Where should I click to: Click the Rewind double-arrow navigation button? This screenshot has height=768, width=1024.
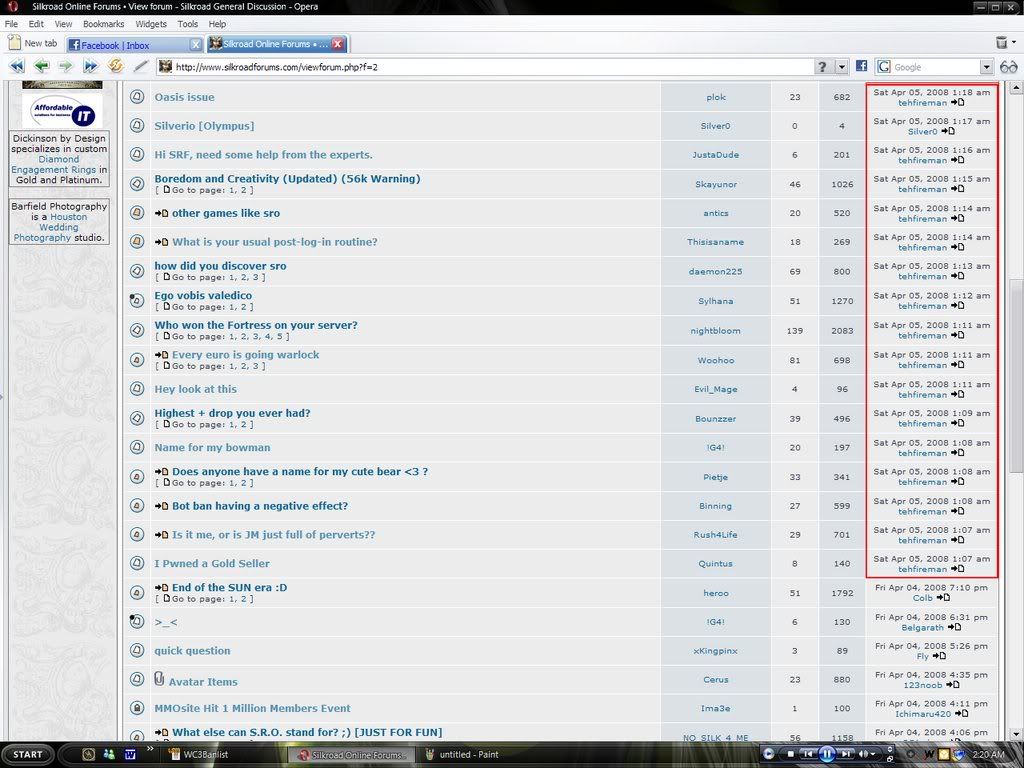[x=16, y=66]
